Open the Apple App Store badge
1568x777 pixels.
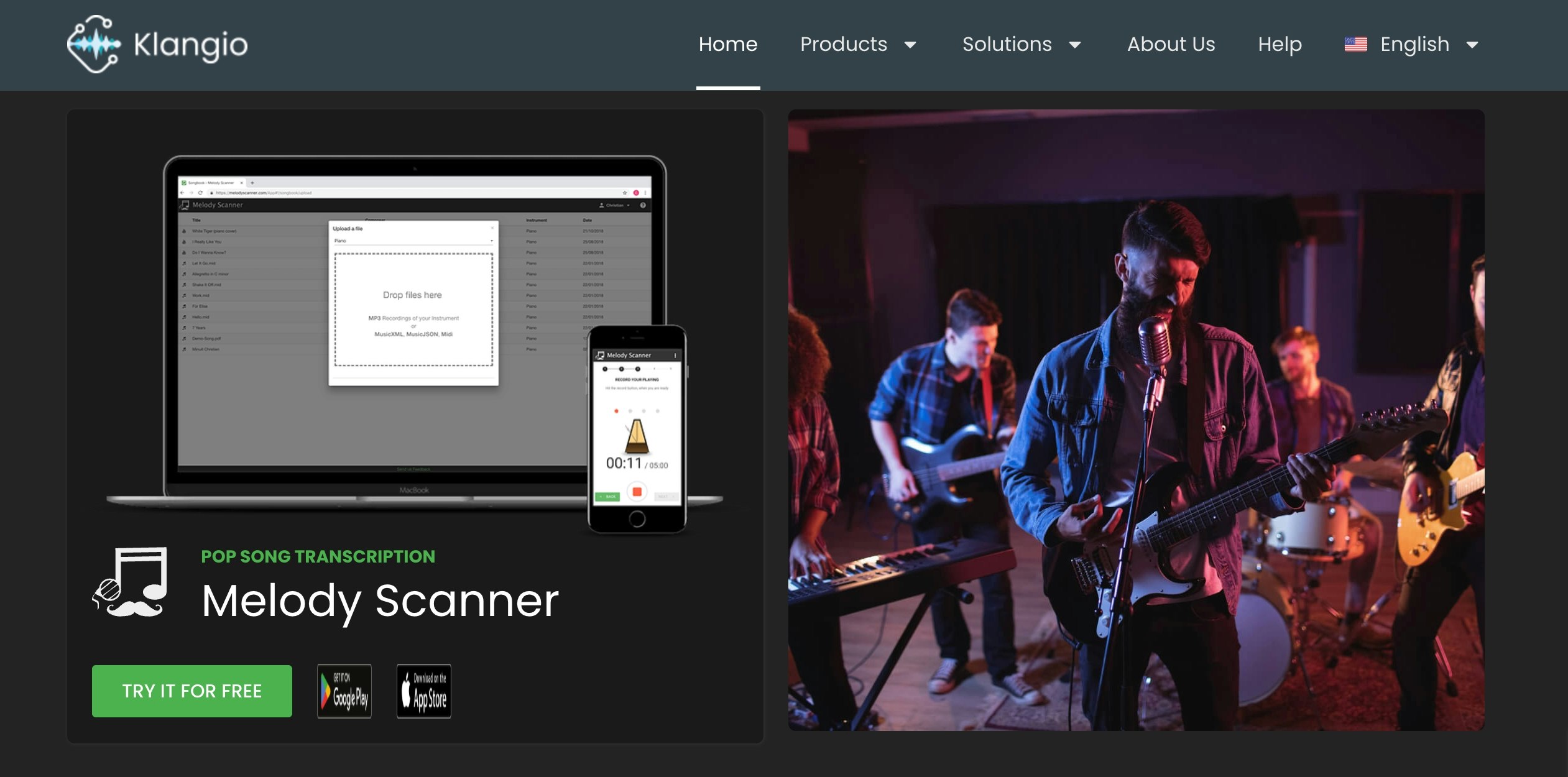pos(424,691)
